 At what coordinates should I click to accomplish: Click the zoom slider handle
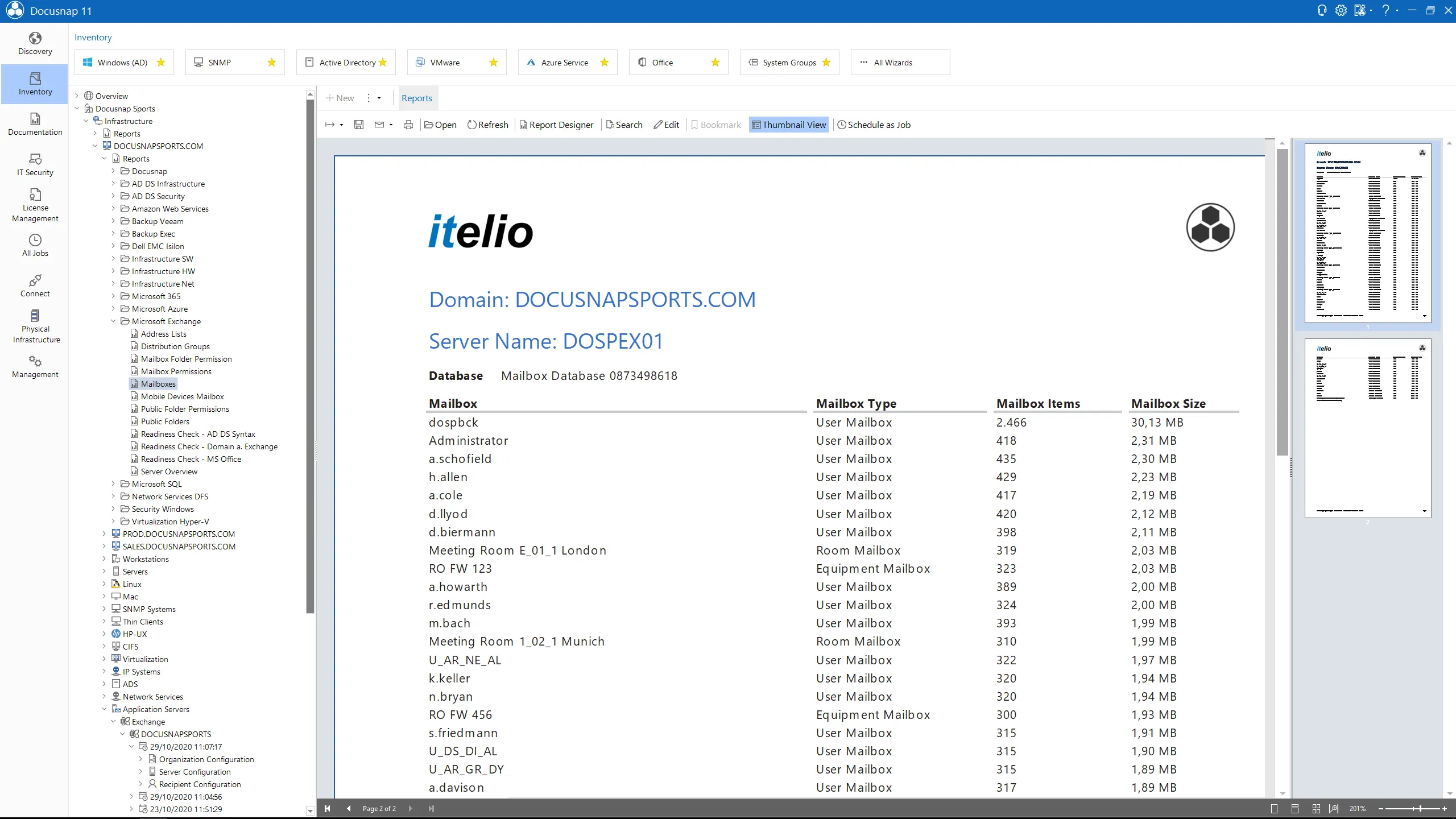1420,809
